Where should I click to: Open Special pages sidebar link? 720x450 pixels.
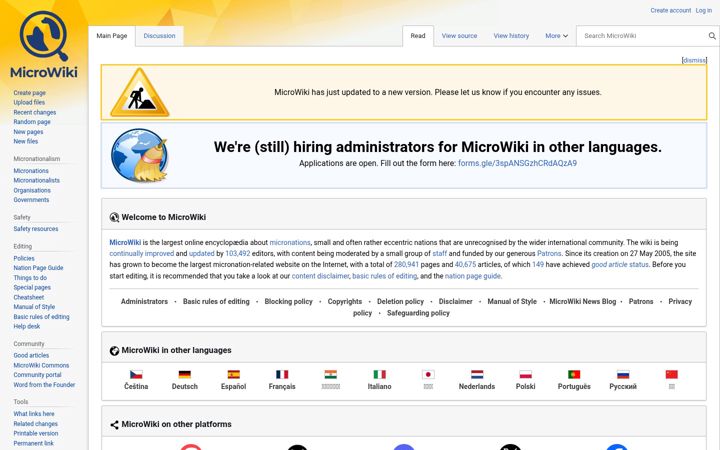pyautogui.click(x=32, y=287)
